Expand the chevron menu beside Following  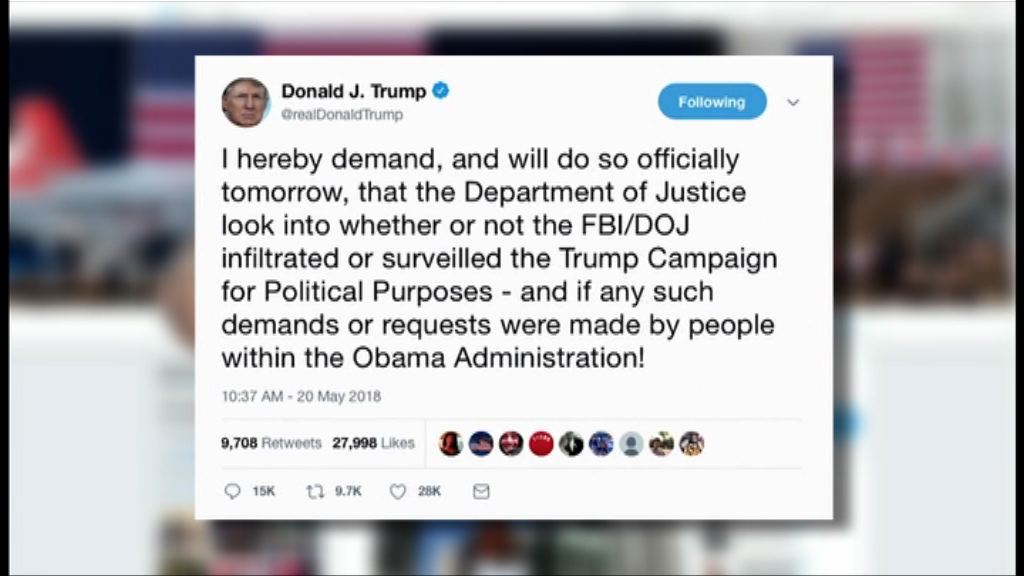[x=793, y=103]
